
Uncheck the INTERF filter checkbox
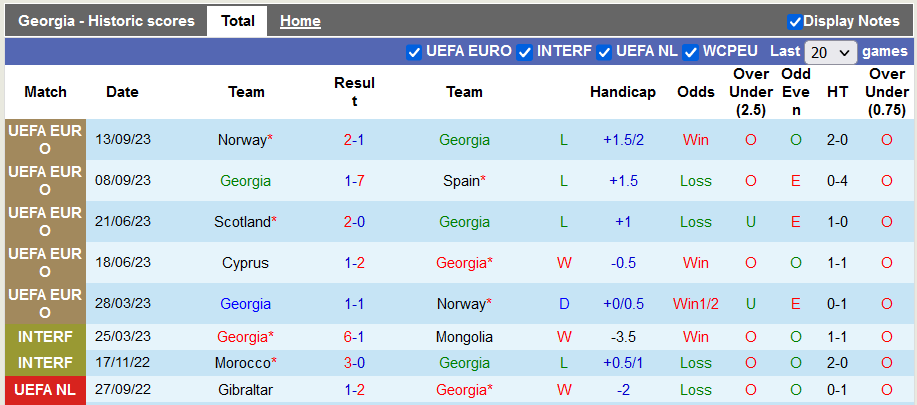click(x=524, y=52)
